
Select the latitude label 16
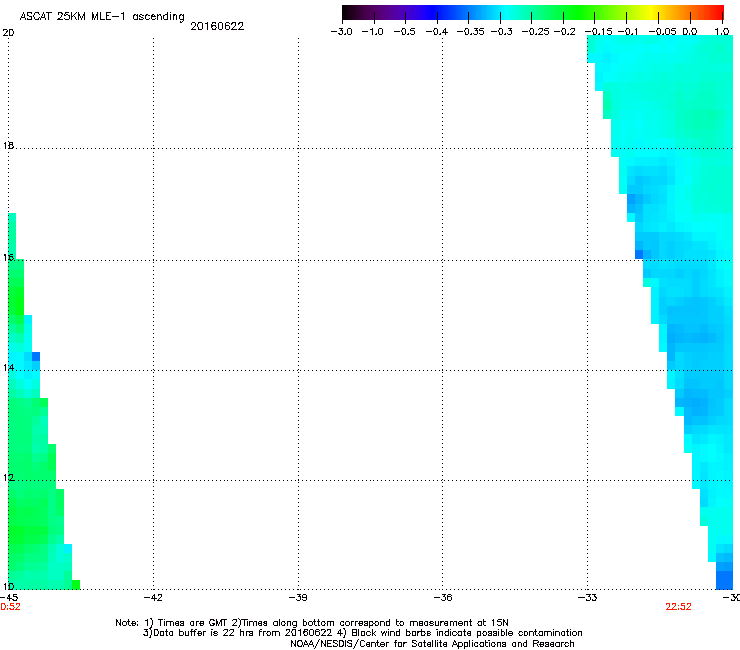pyautogui.click(x=8, y=257)
